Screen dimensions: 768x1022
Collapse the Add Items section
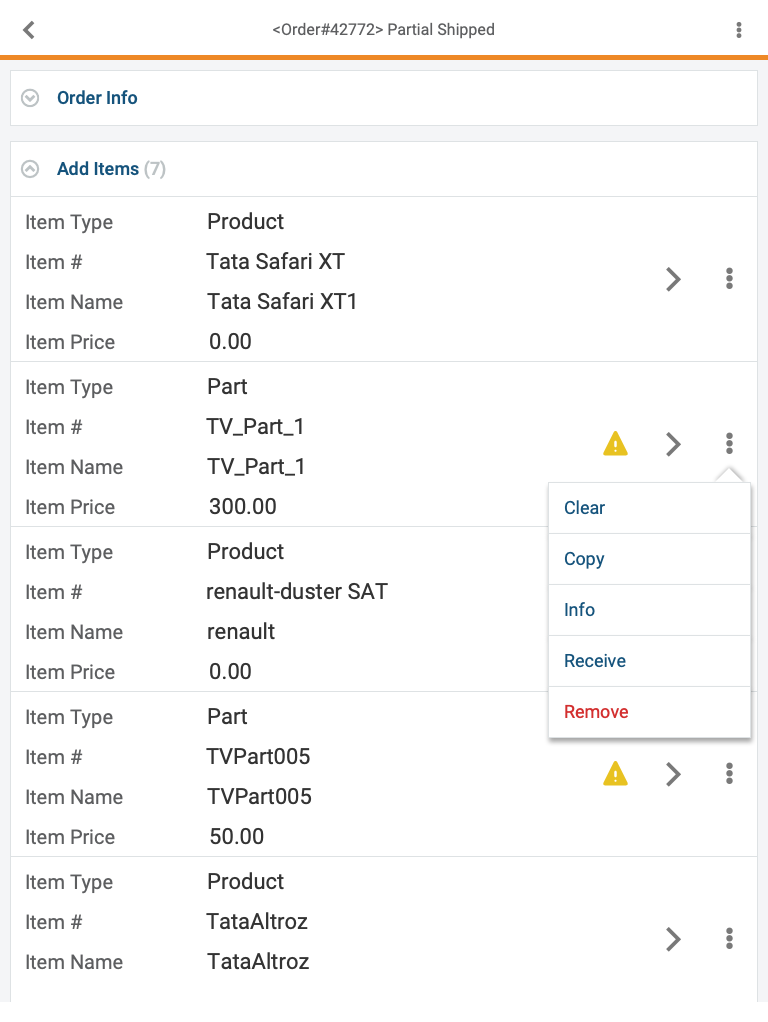pyautogui.click(x=30, y=169)
